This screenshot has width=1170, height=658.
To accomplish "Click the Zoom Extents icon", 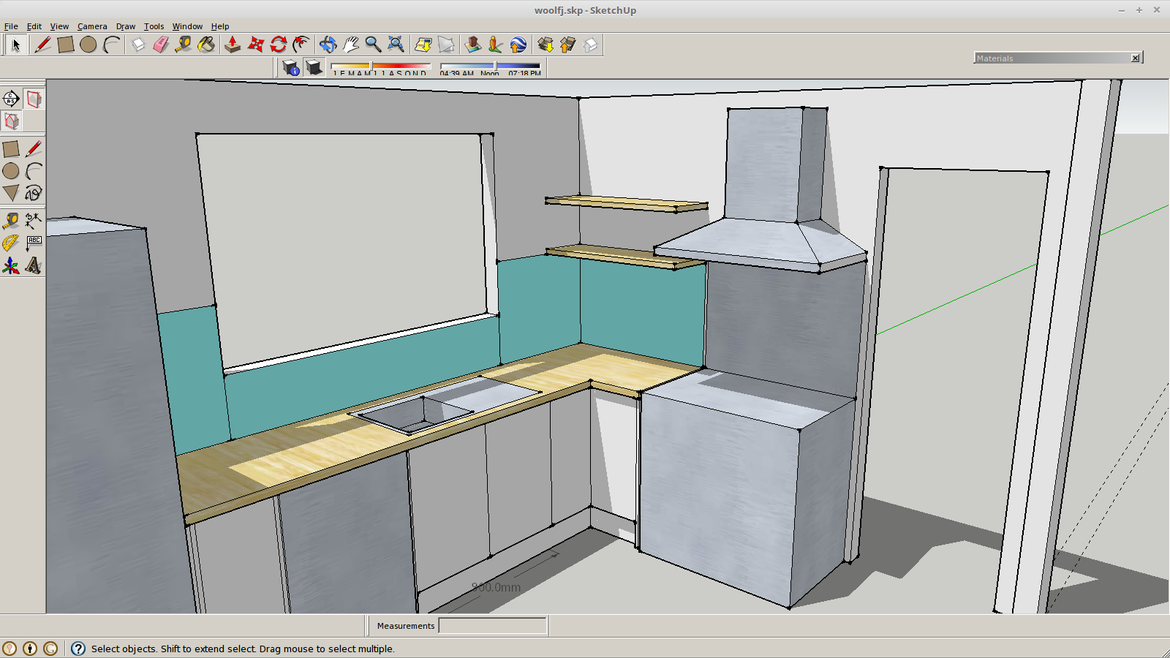I will tap(396, 45).
